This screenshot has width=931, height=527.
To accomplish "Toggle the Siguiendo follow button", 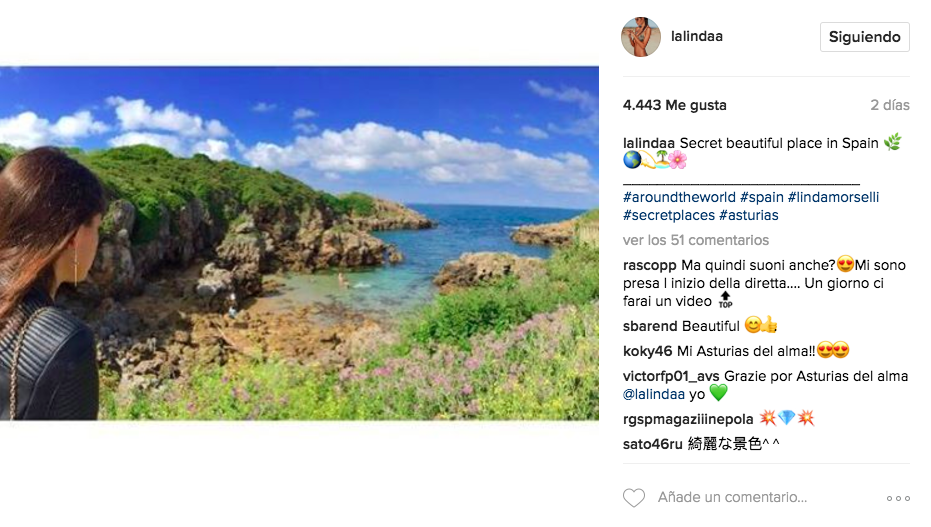I will (x=865, y=37).
